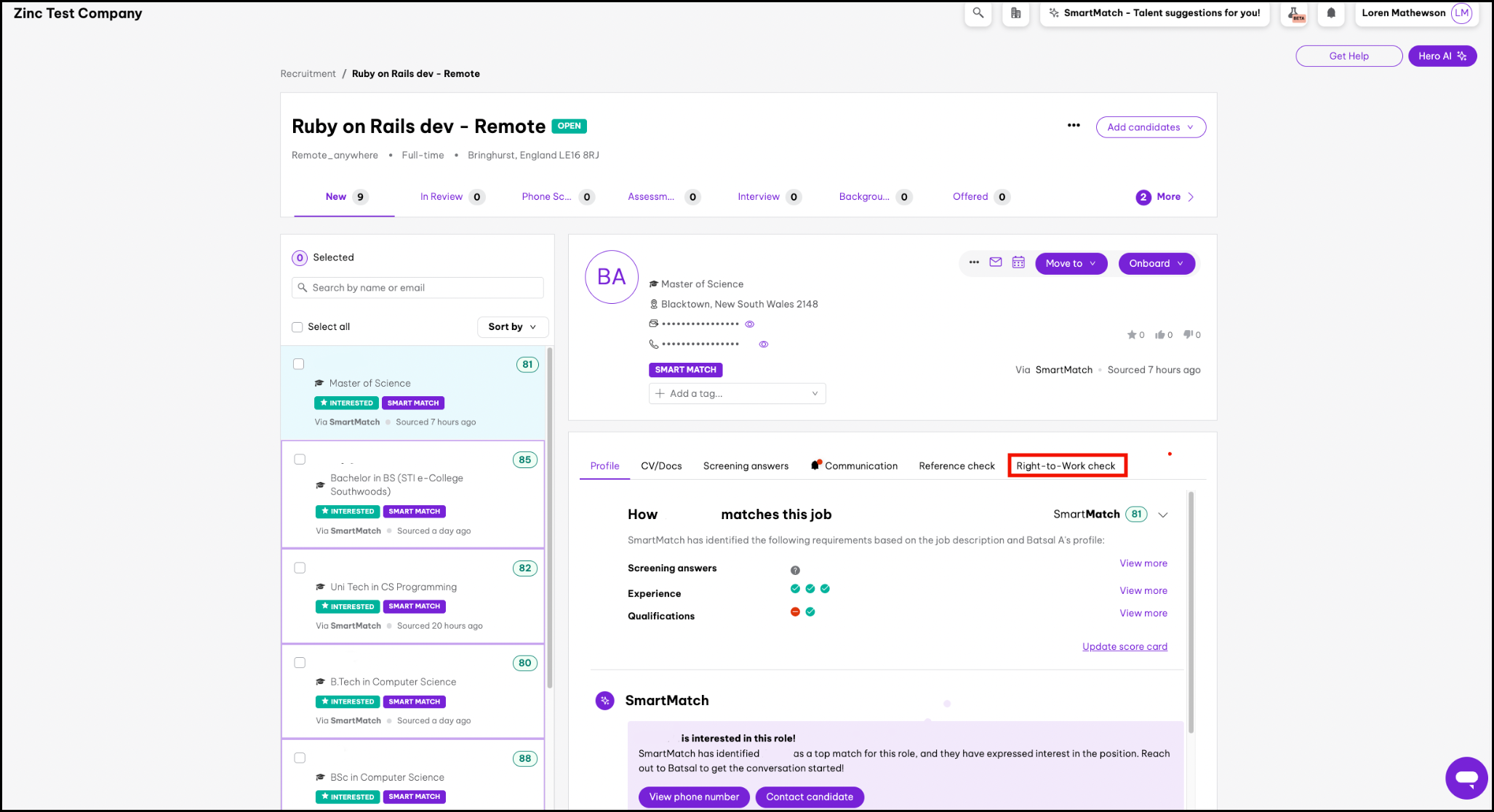Reveal hidden email with eye icon

coord(749,324)
